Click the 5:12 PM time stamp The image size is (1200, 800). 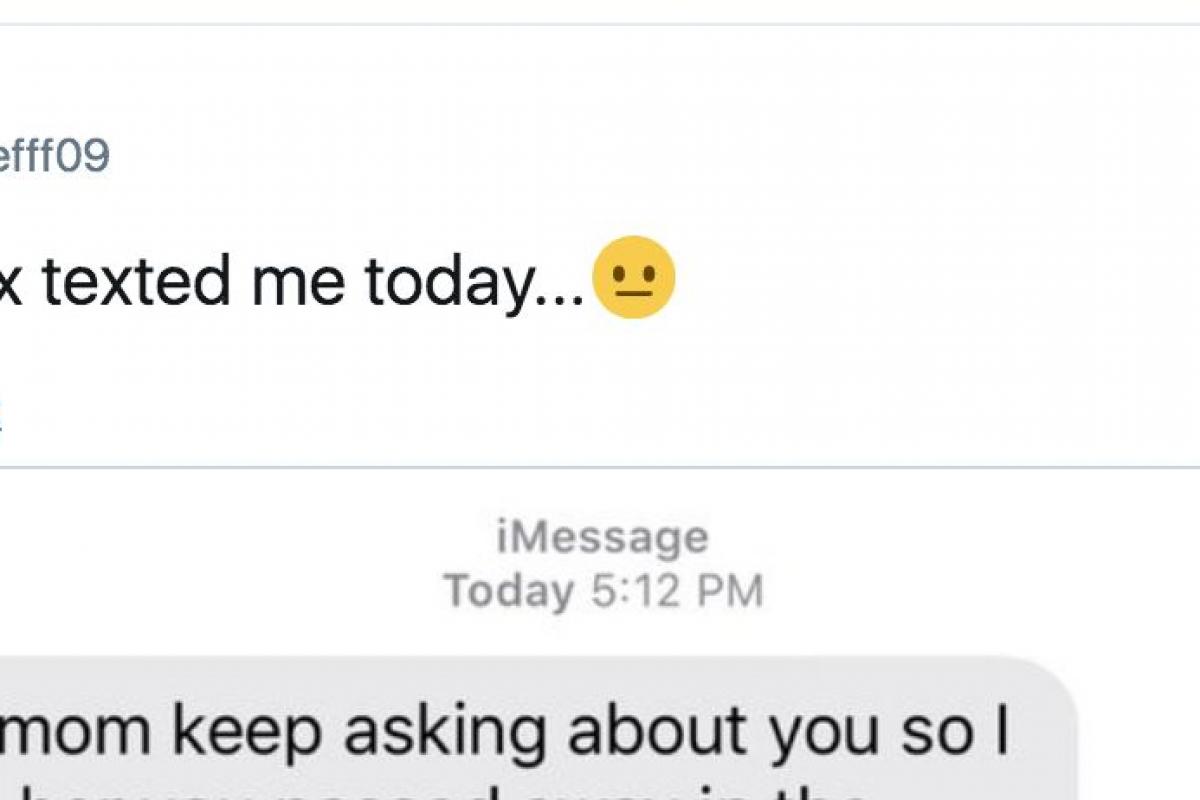676,591
